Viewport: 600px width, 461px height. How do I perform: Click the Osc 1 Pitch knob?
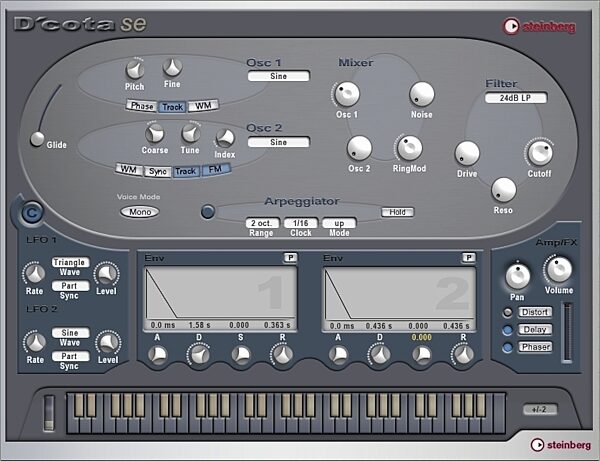pos(135,70)
